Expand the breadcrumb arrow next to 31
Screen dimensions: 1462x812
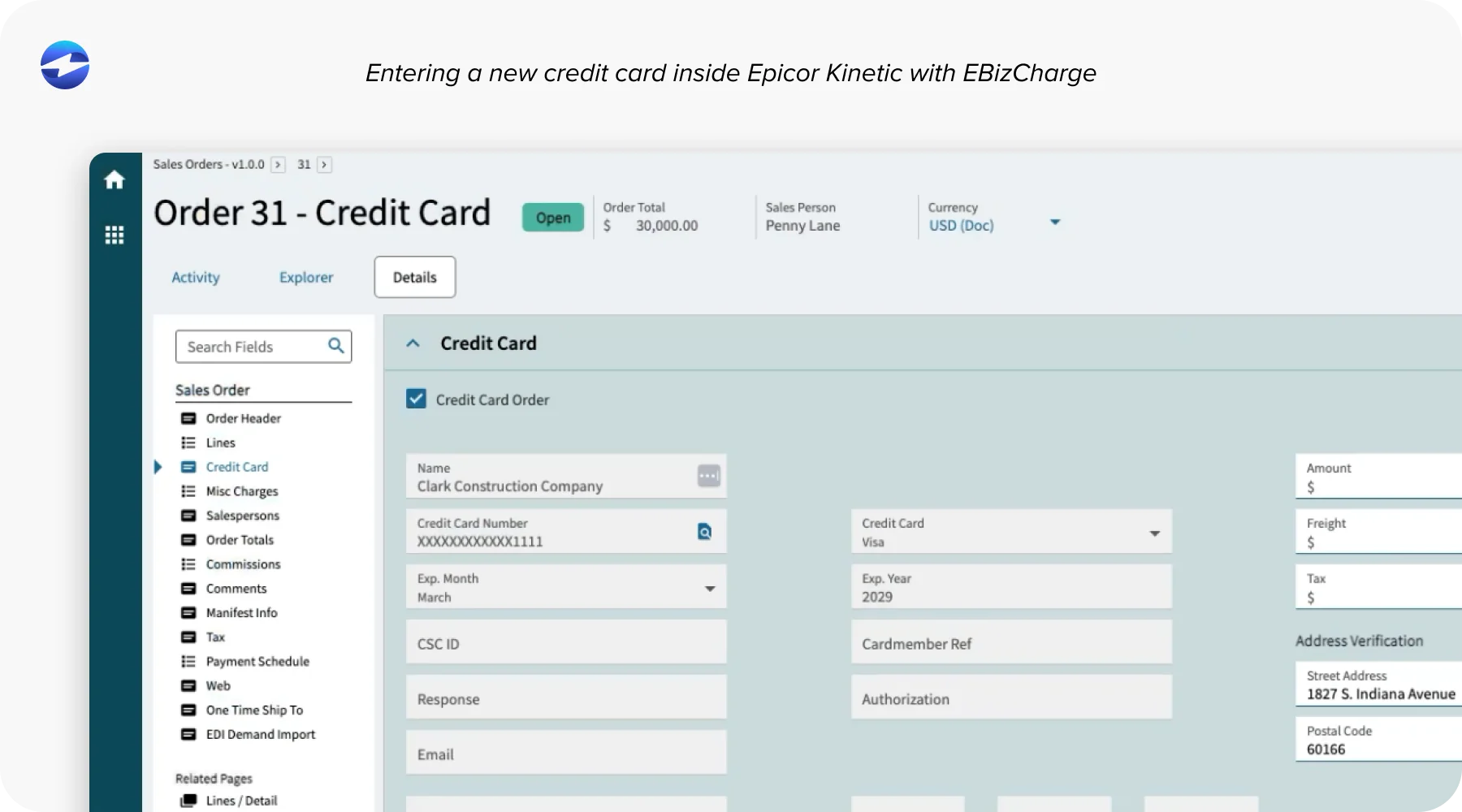324,165
